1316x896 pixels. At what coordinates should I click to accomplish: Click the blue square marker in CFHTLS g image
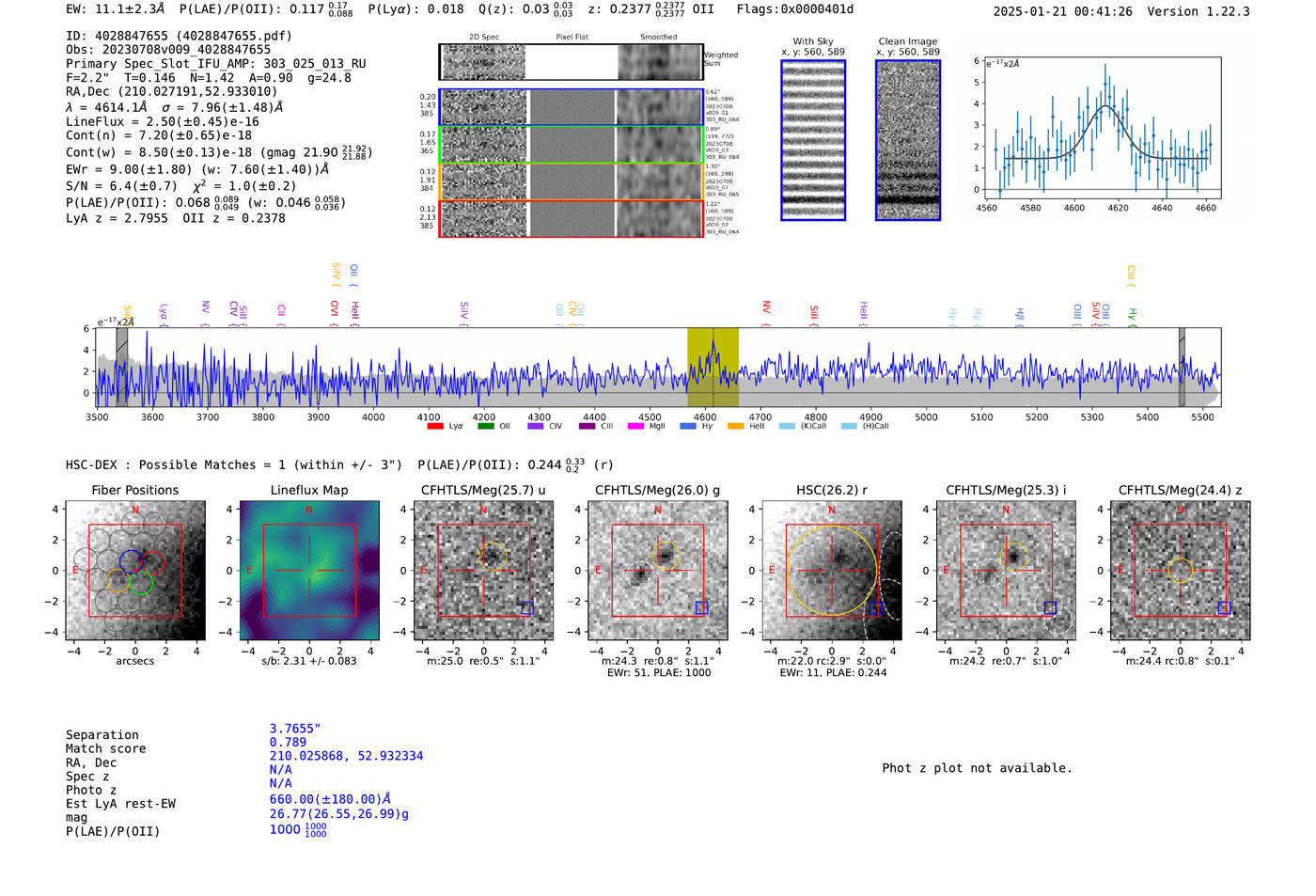tap(701, 607)
